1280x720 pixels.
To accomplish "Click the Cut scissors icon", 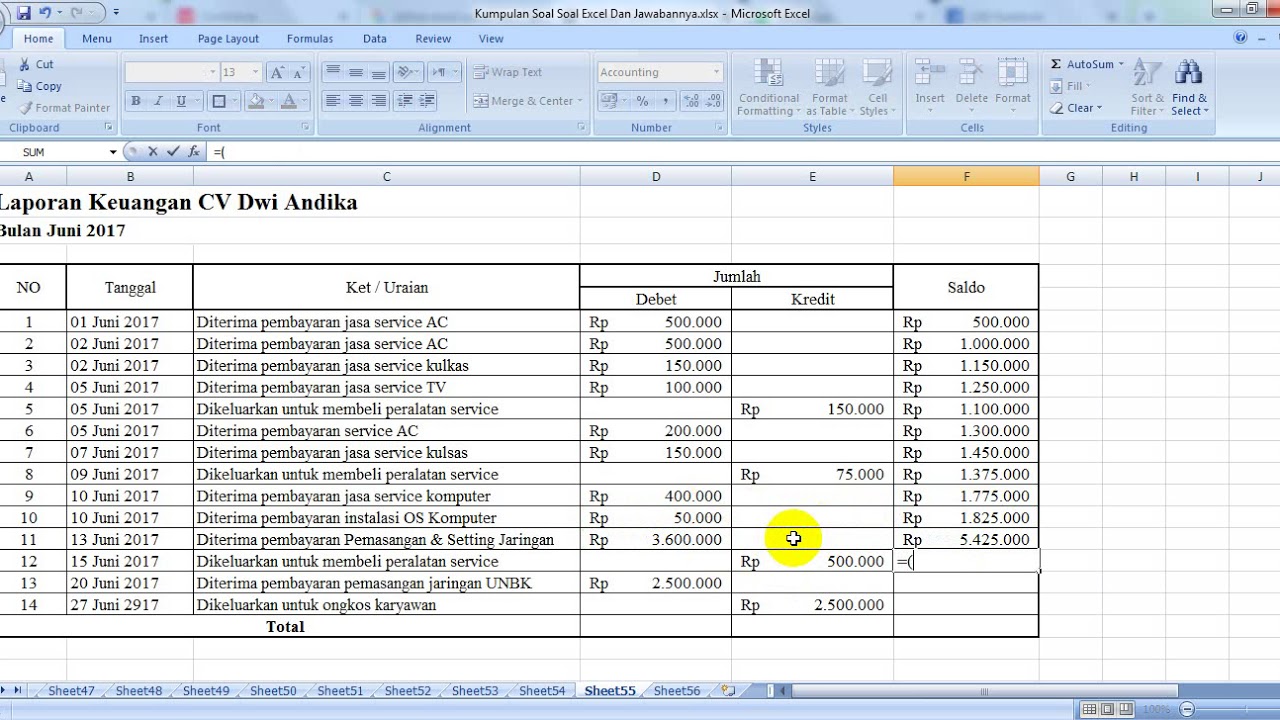I will coord(25,64).
